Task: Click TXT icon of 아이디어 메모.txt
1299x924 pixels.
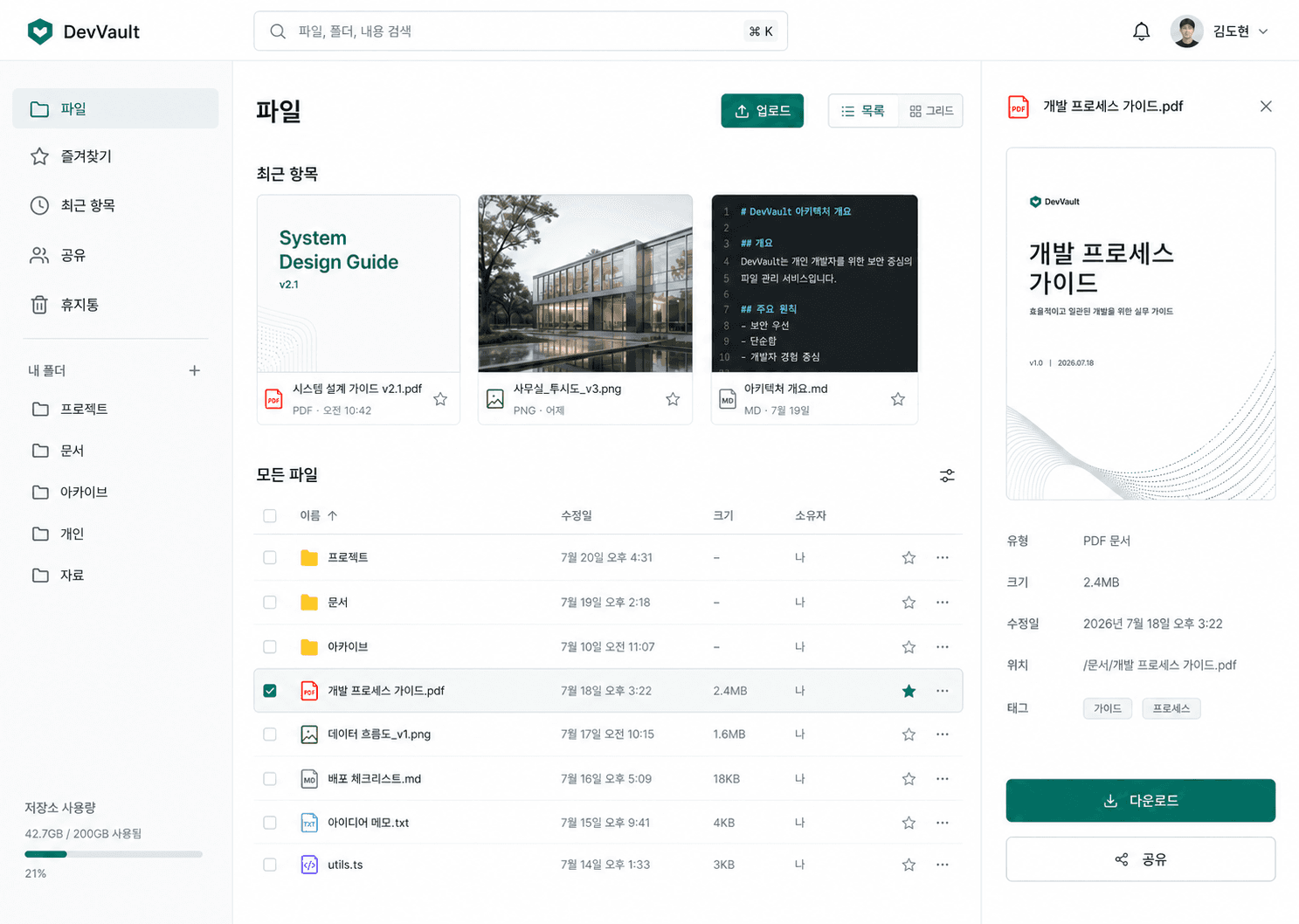Action: pos(309,823)
